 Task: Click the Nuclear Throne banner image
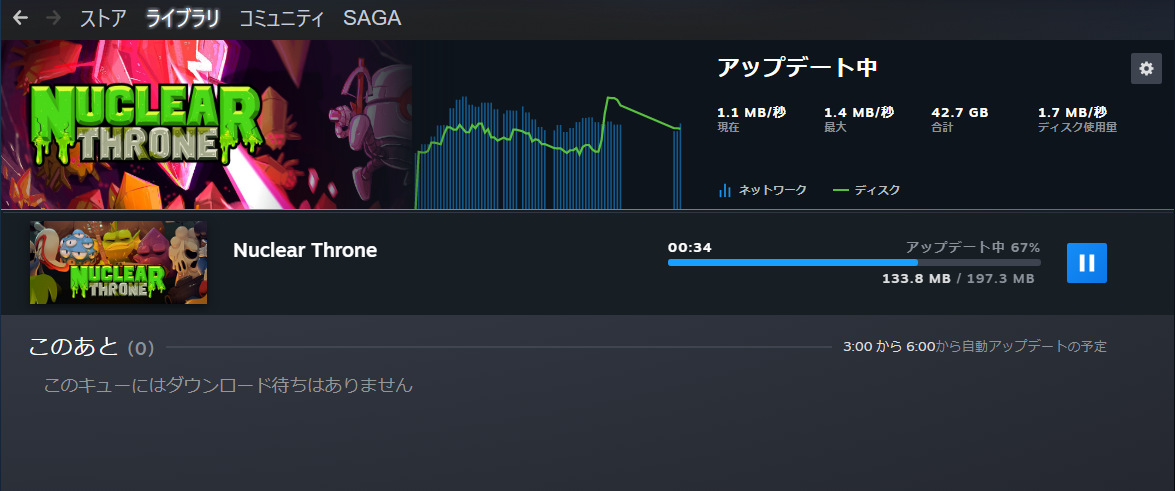coord(205,125)
